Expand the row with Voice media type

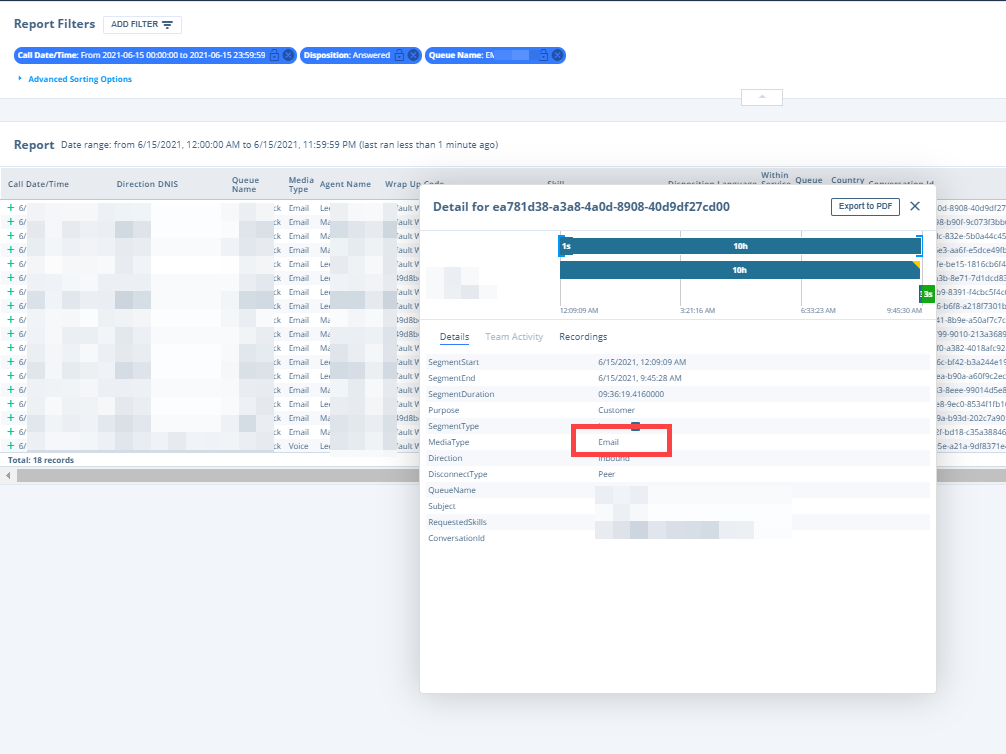pyautogui.click(x=10, y=446)
